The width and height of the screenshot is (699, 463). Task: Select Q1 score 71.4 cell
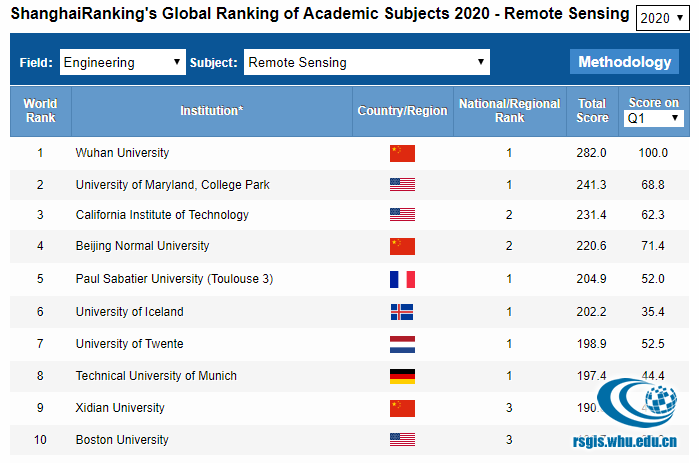[653, 246]
